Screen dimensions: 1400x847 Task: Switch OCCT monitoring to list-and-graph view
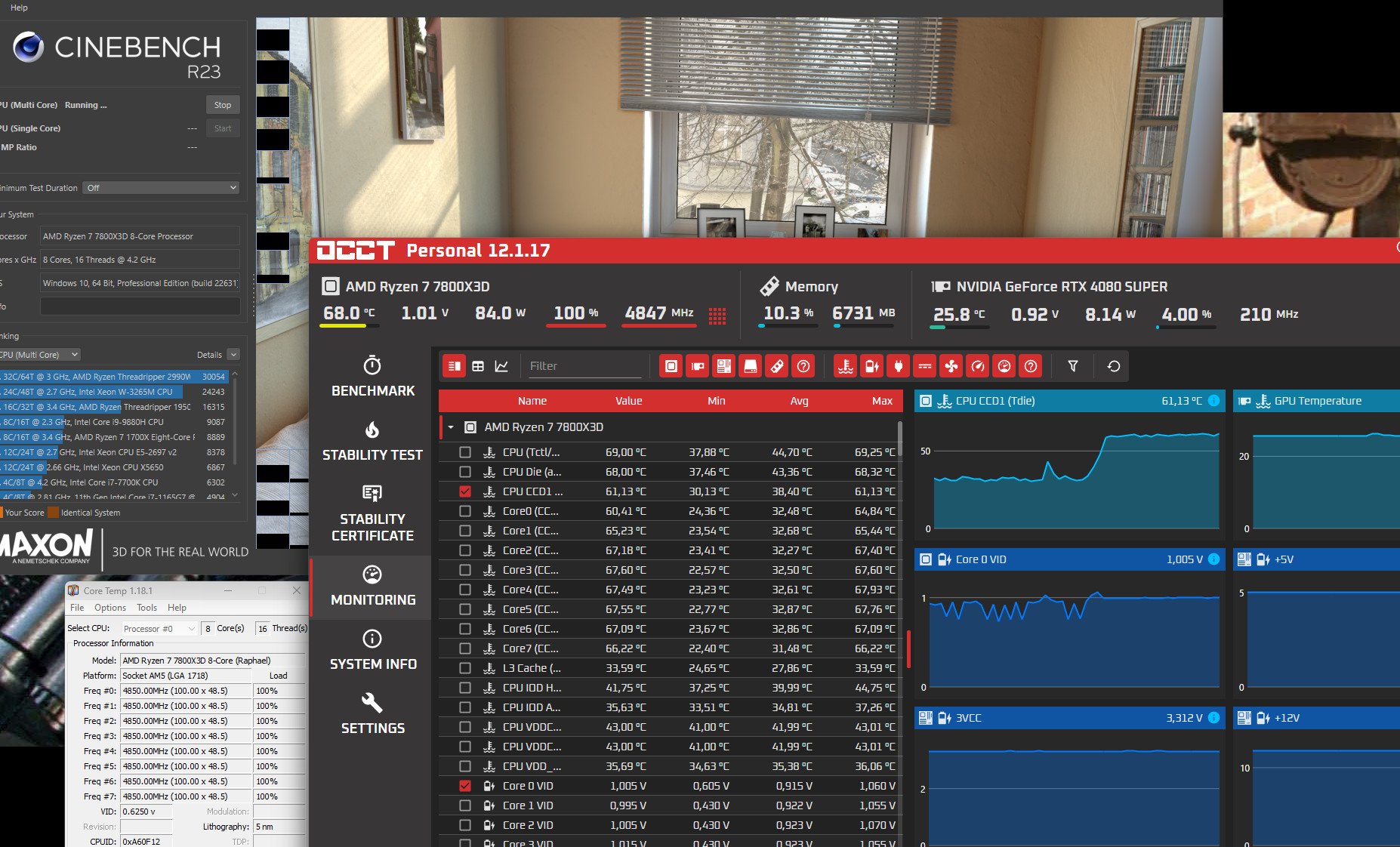(455, 366)
